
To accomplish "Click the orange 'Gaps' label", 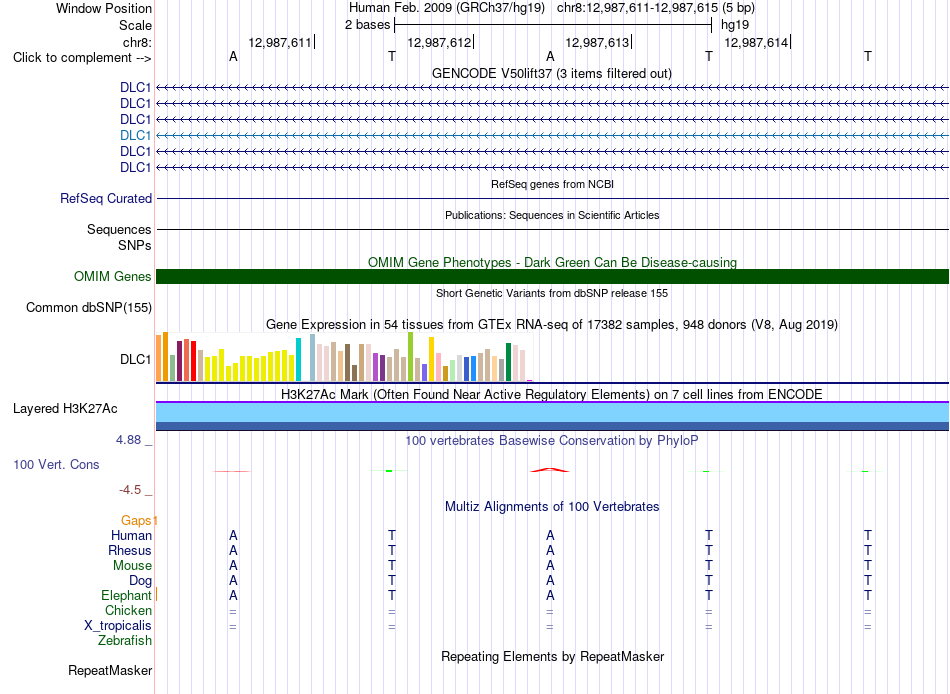I will pos(136,520).
